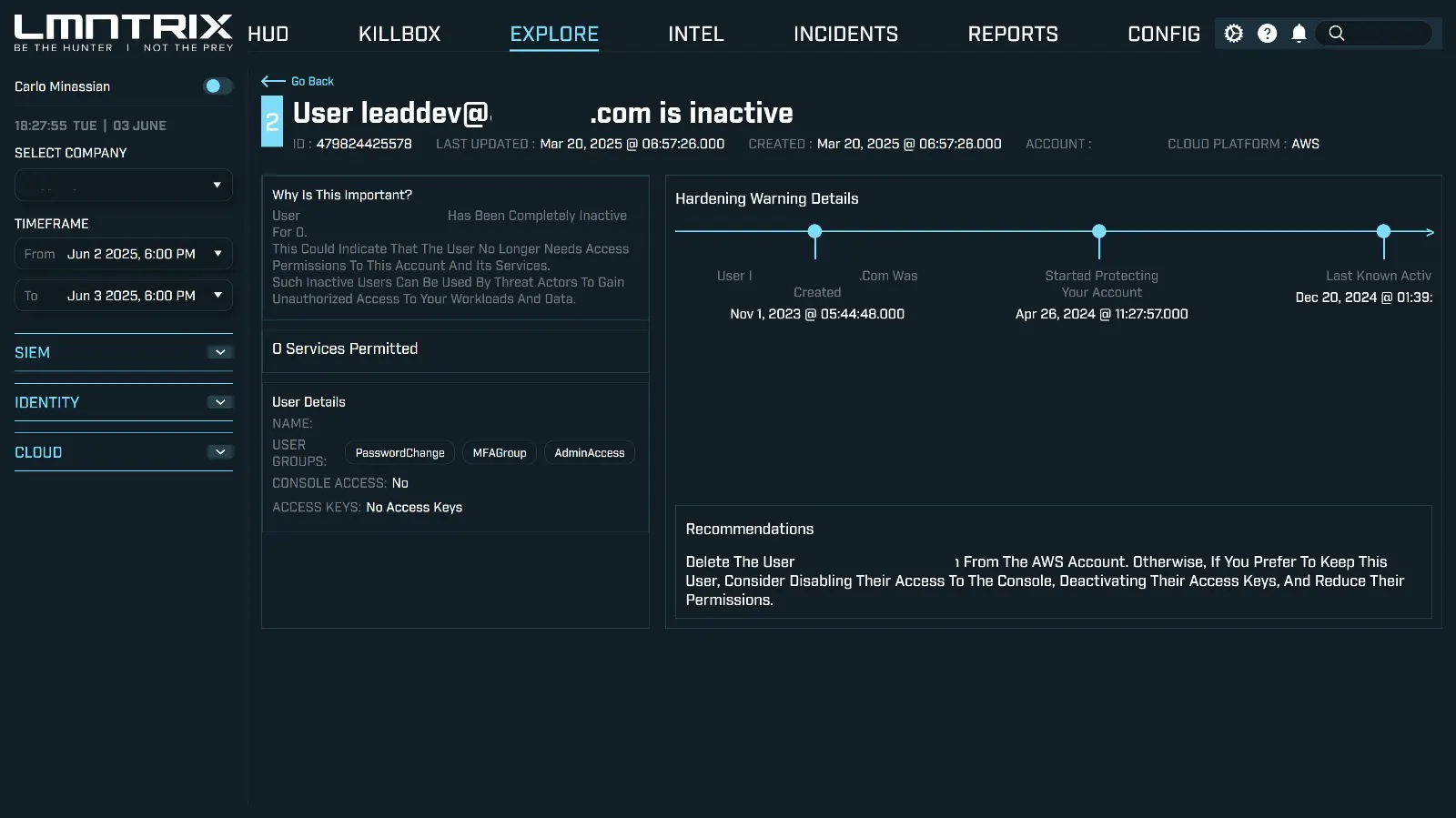1456x818 pixels.
Task: Click the Apr 26, 2024 timestamp
Action: 1101,314
